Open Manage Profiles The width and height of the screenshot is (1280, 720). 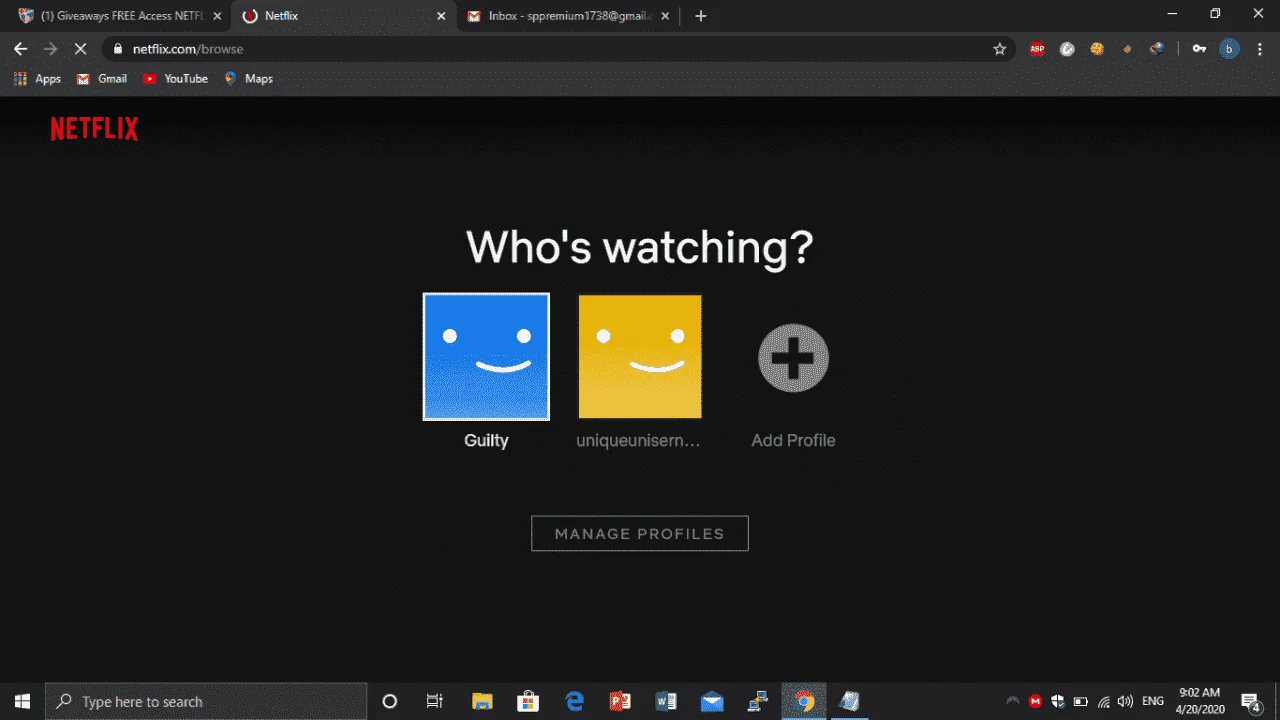(x=640, y=533)
